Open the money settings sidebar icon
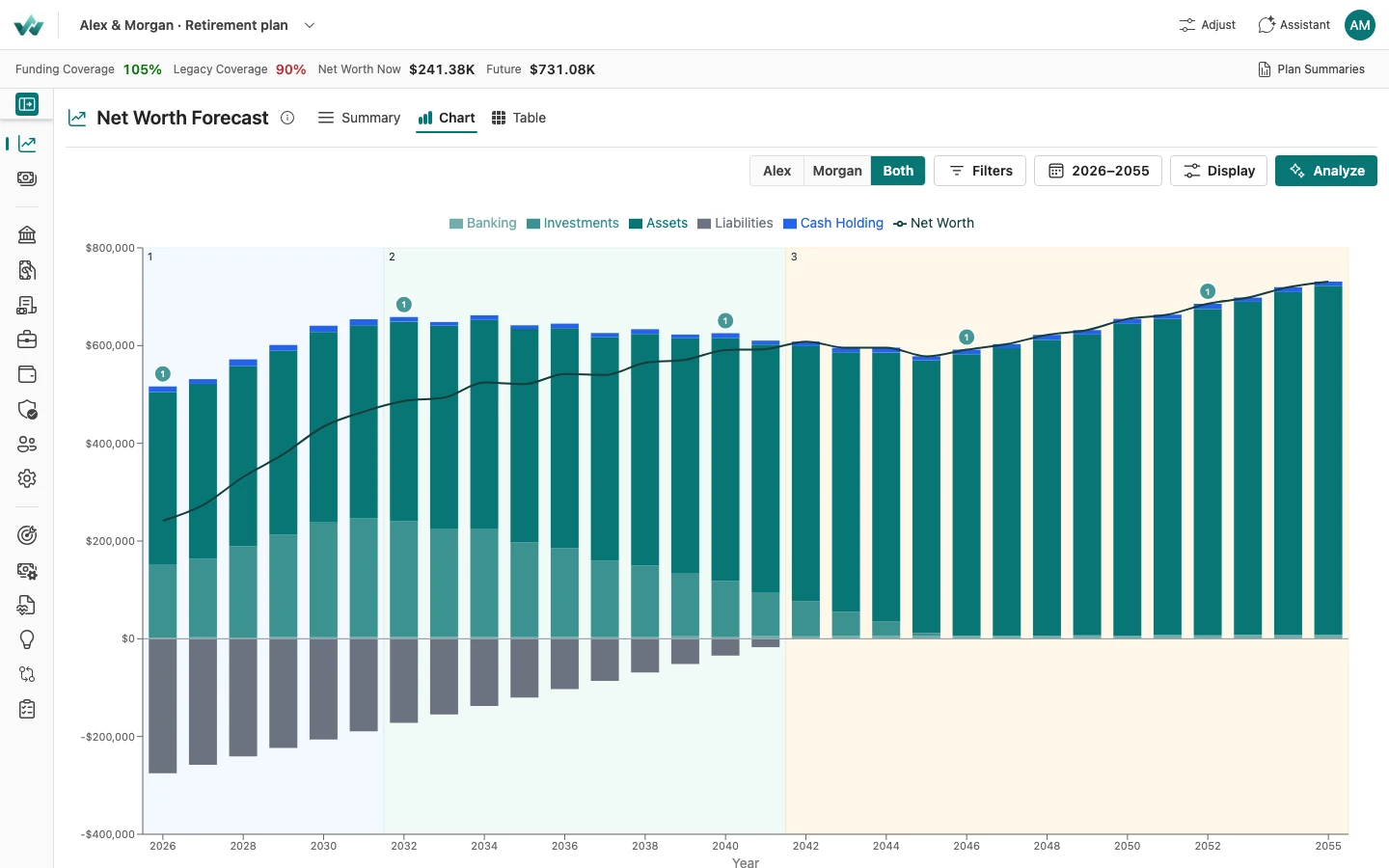The height and width of the screenshot is (868, 1389). pos(27,570)
